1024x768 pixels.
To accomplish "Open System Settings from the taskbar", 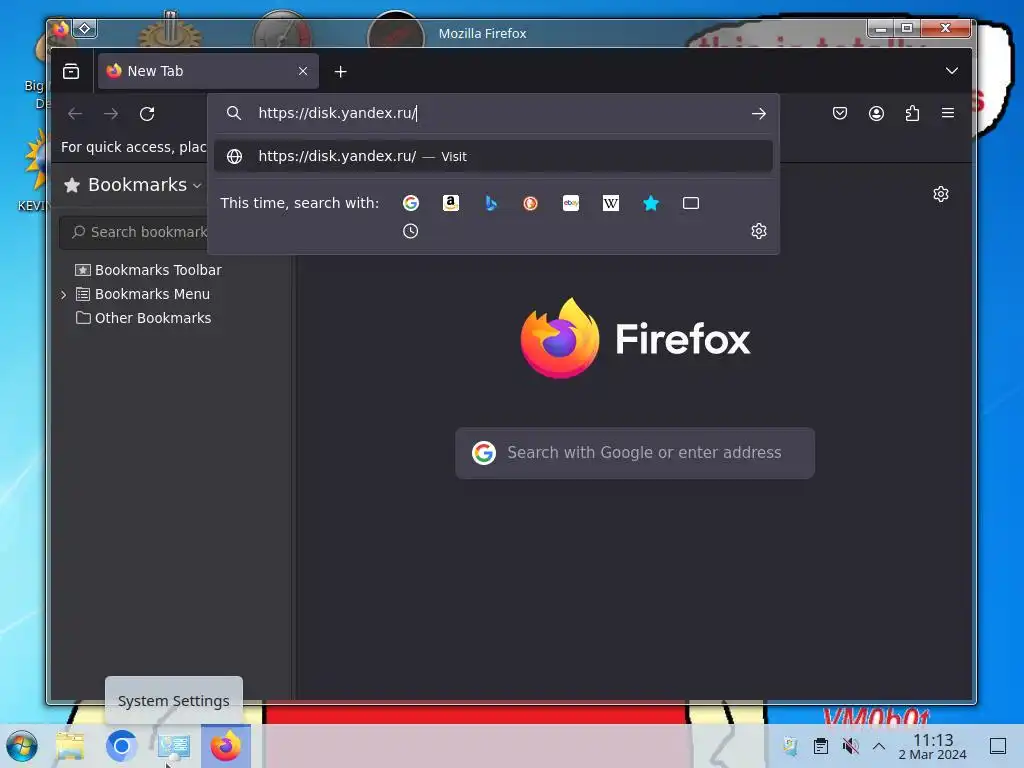I will [174, 746].
